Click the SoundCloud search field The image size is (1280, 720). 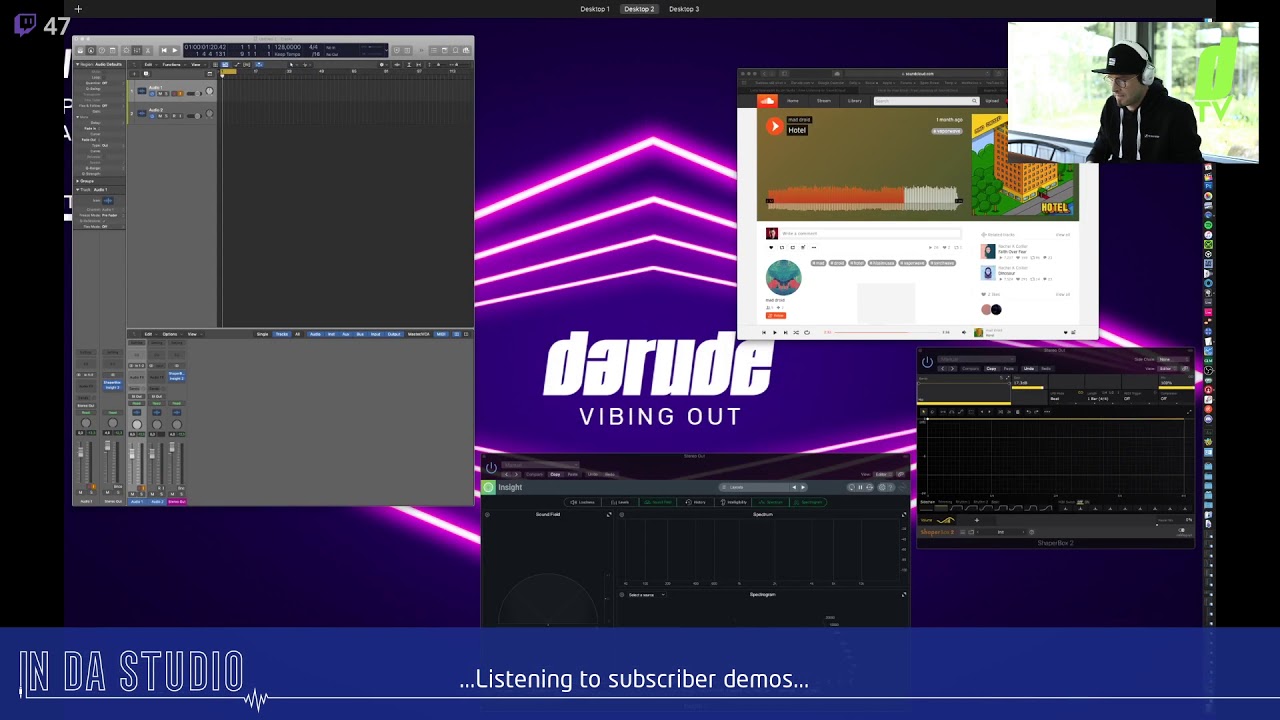926,101
